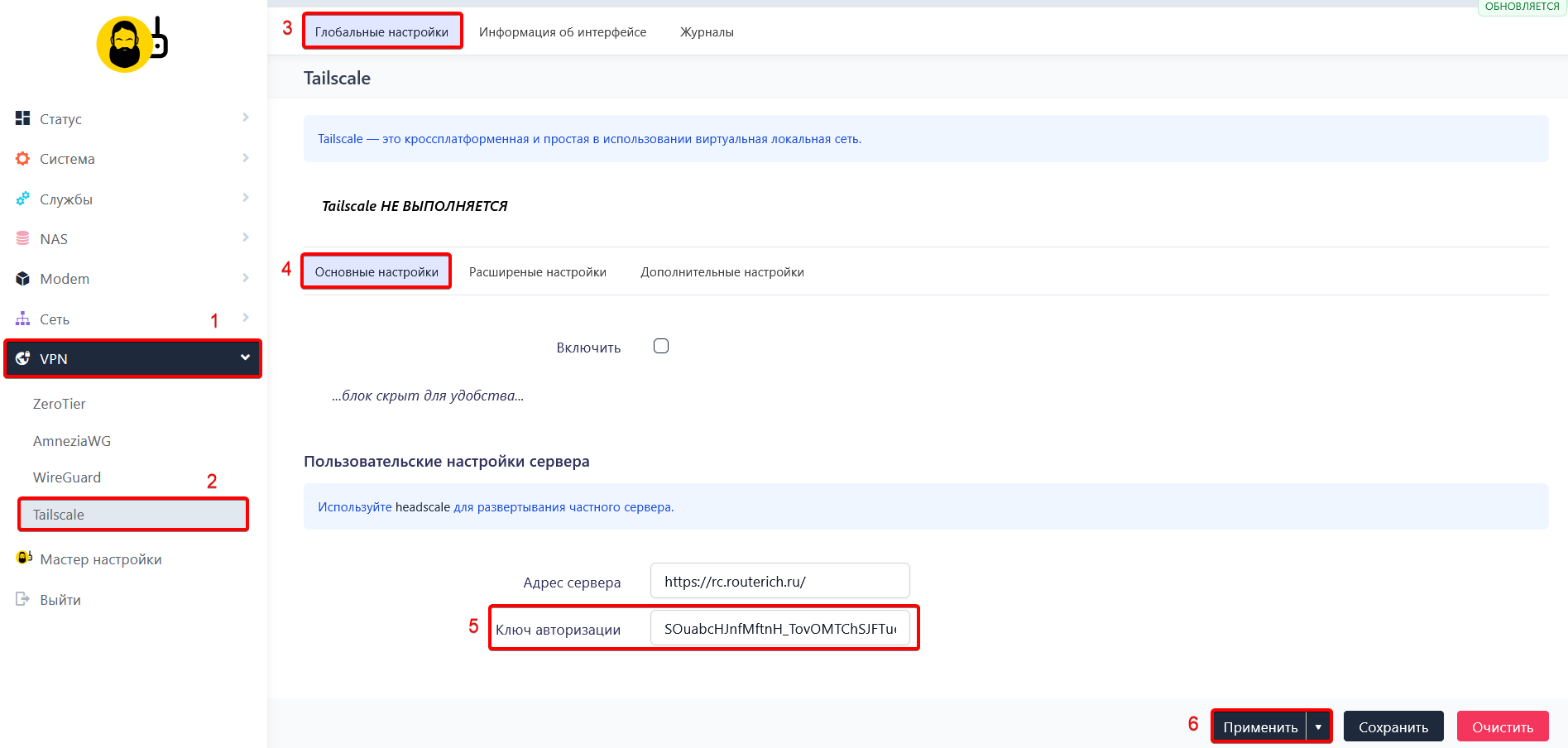Select the Система gear icon
The height and width of the screenshot is (748, 1568).
point(22,158)
